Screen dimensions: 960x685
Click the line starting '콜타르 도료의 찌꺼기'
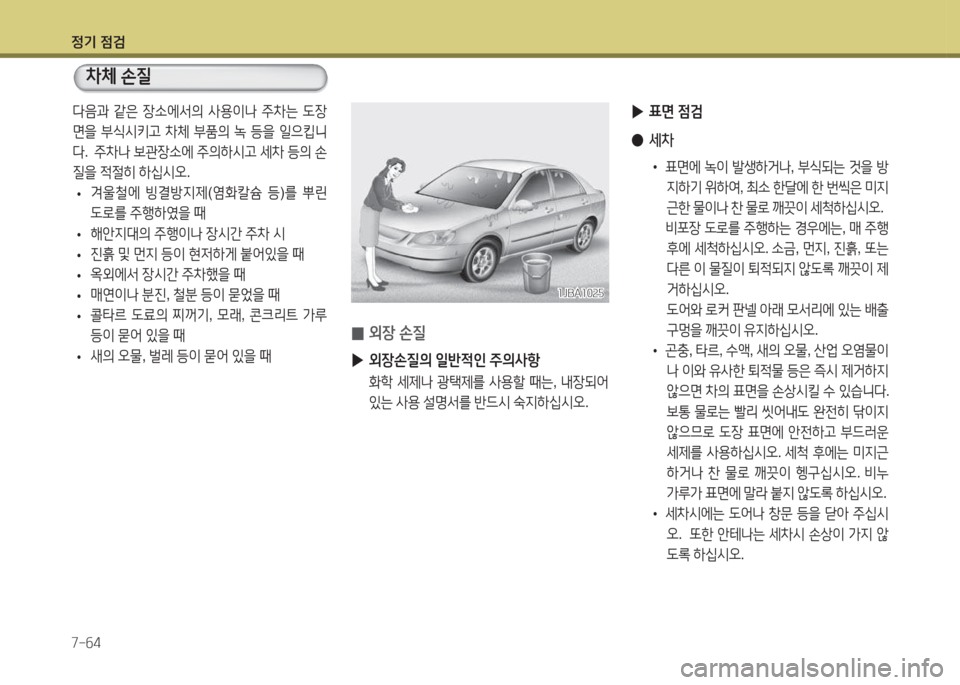tap(208, 315)
